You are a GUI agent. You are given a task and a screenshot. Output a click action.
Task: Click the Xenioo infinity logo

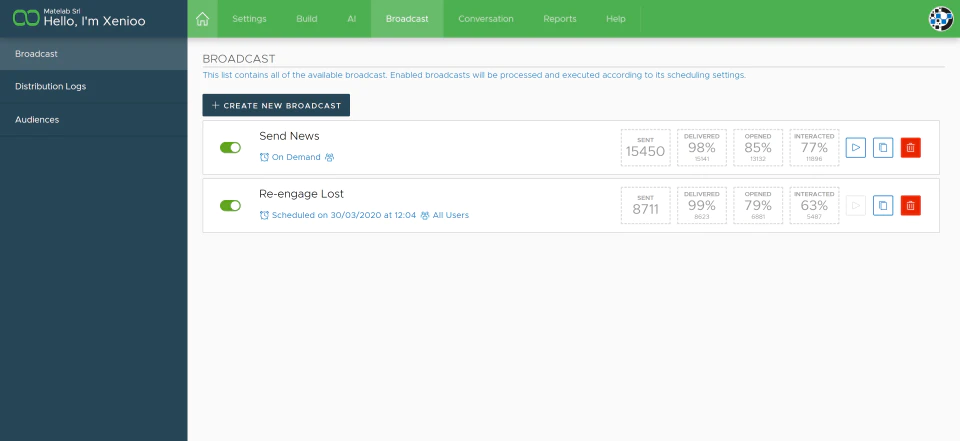[x=26, y=18]
